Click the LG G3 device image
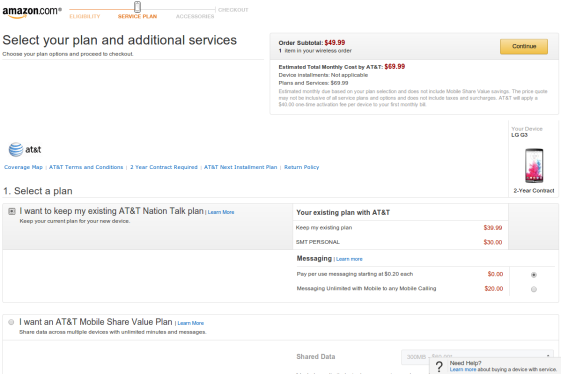Screen dimensions: 561x374 point(534,166)
